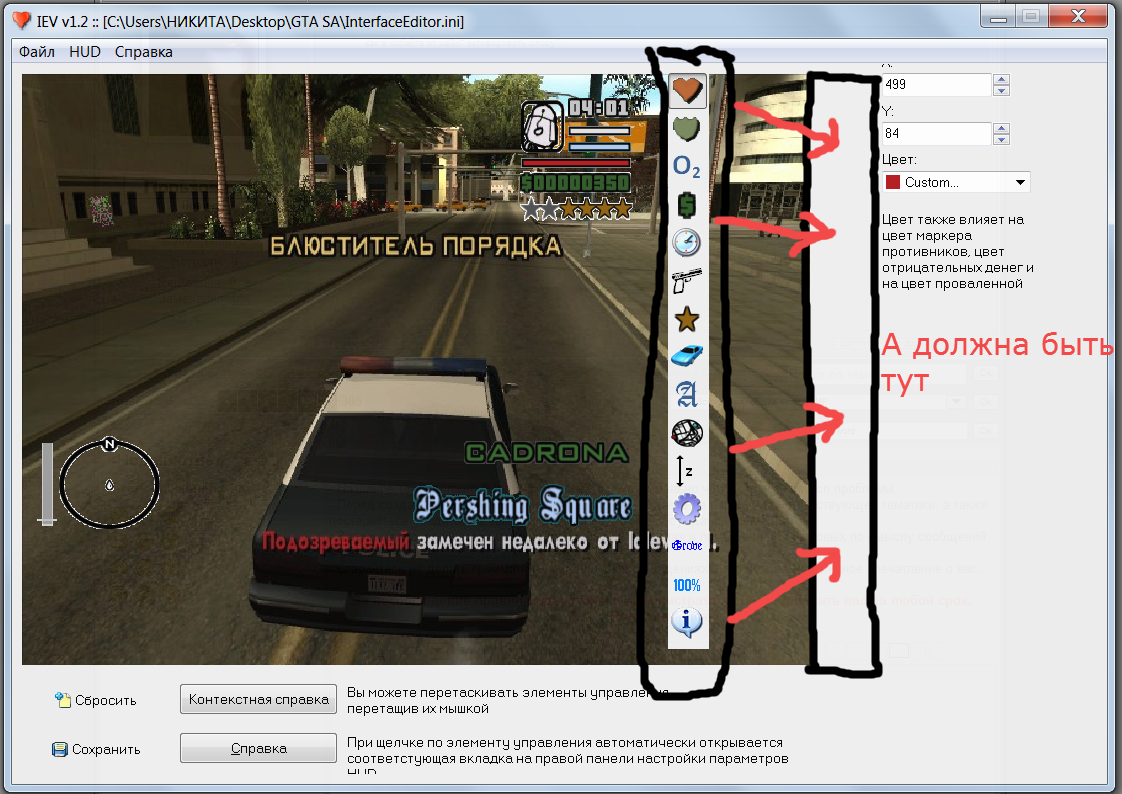This screenshot has height=794, width=1122.
Task: Select the gothic letter A icon
Action: (687, 393)
